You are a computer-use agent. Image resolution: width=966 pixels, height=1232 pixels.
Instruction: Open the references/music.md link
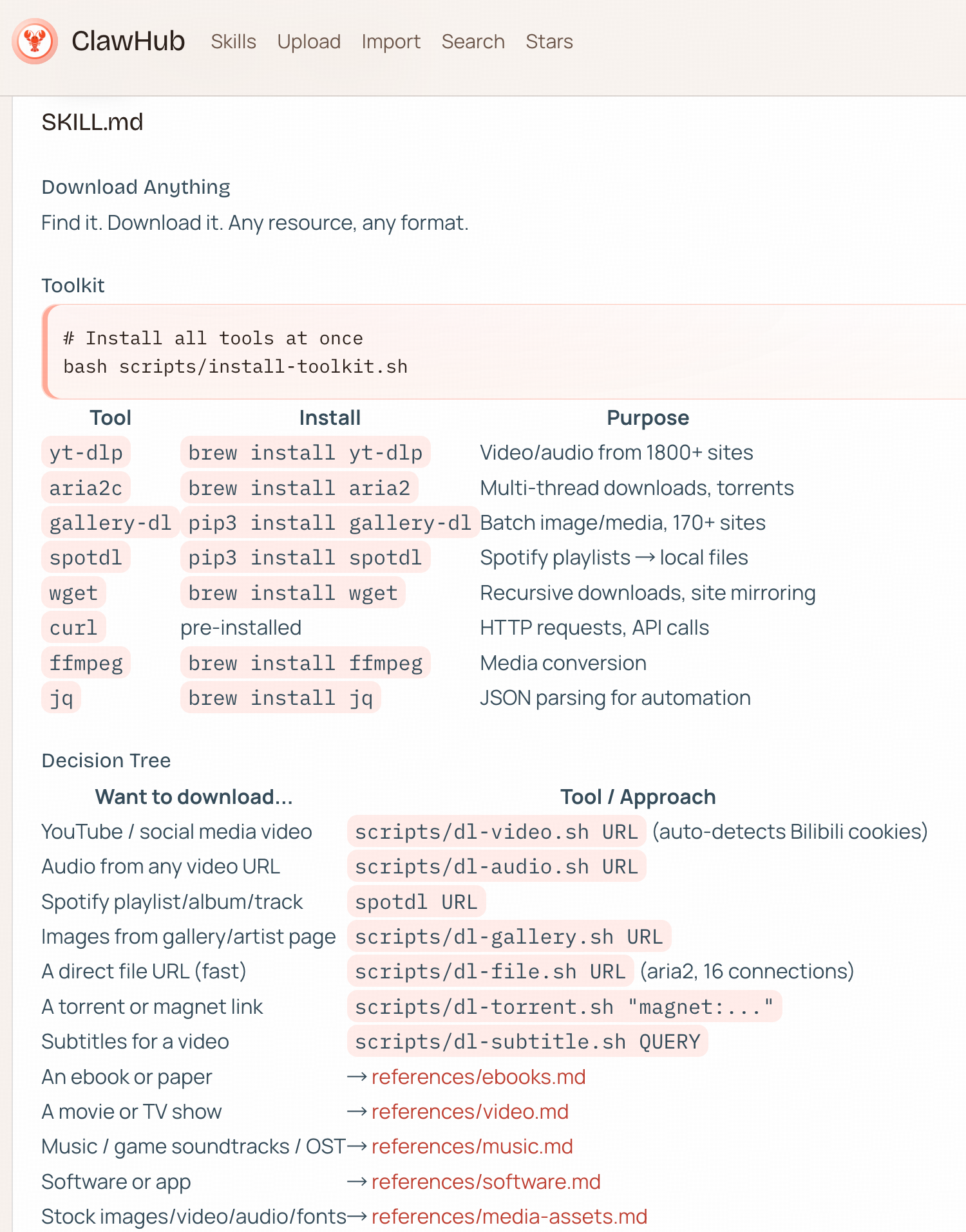472,1146
